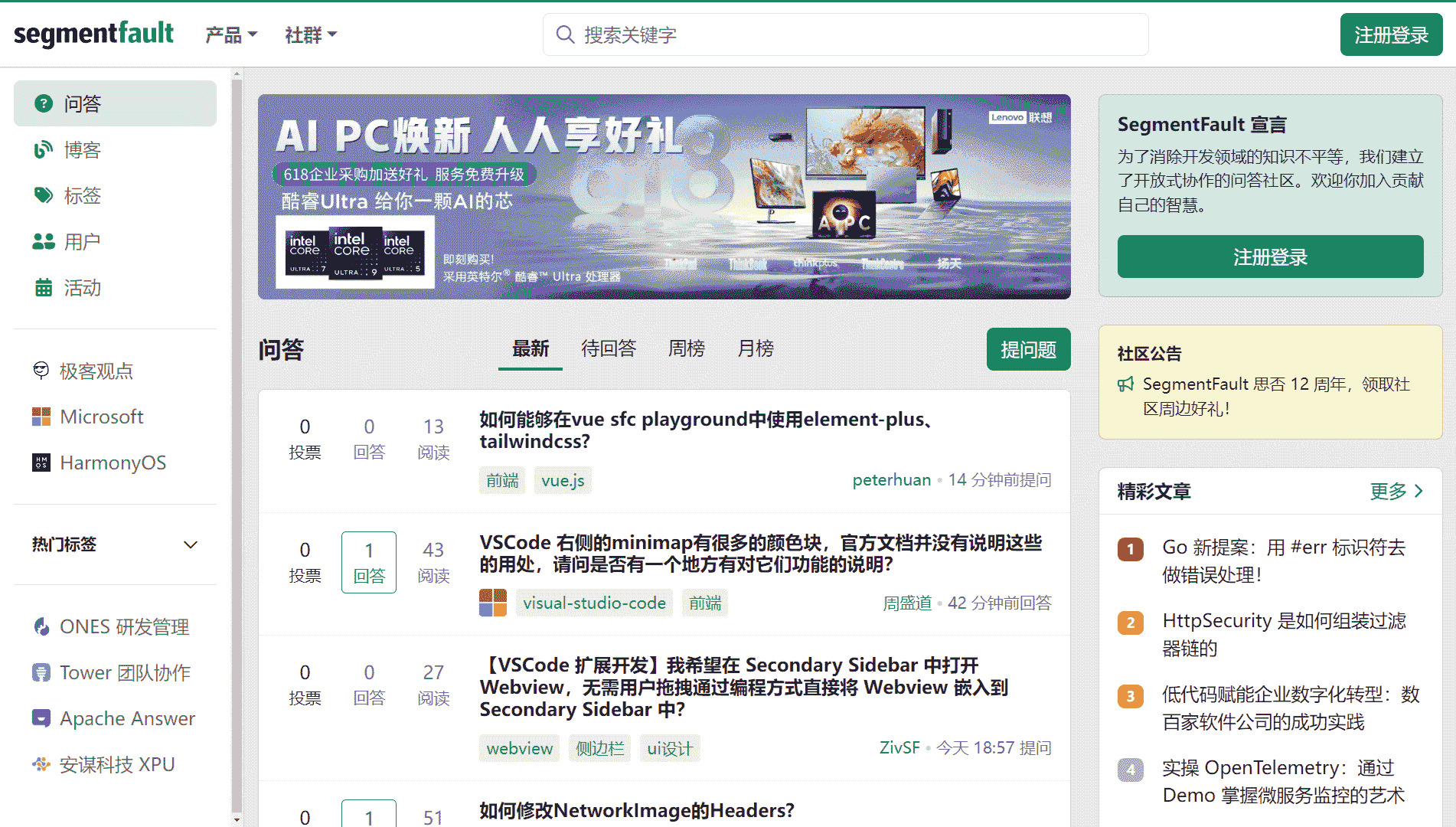
Task: Open article HttpSecurity 是如何组装过滤器链的
Action: point(1284,634)
